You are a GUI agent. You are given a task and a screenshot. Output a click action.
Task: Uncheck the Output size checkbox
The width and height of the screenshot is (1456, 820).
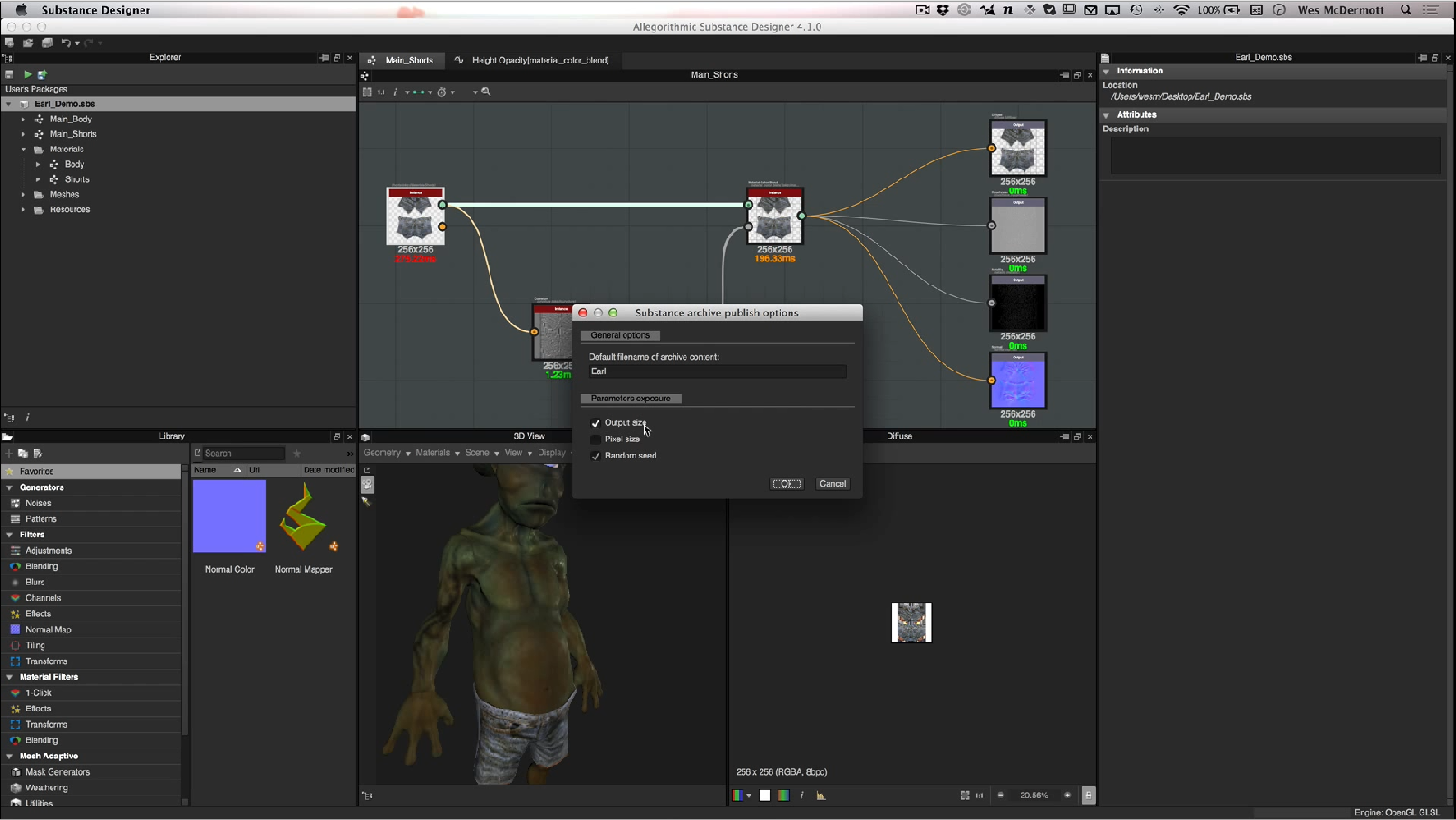596,423
